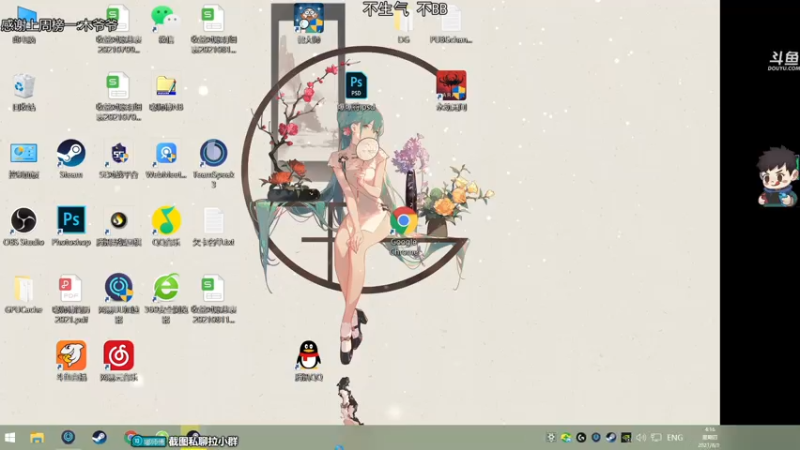Viewport: 800px width, 450px height.
Task: Click the Steam tray icon
Action: (611, 438)
